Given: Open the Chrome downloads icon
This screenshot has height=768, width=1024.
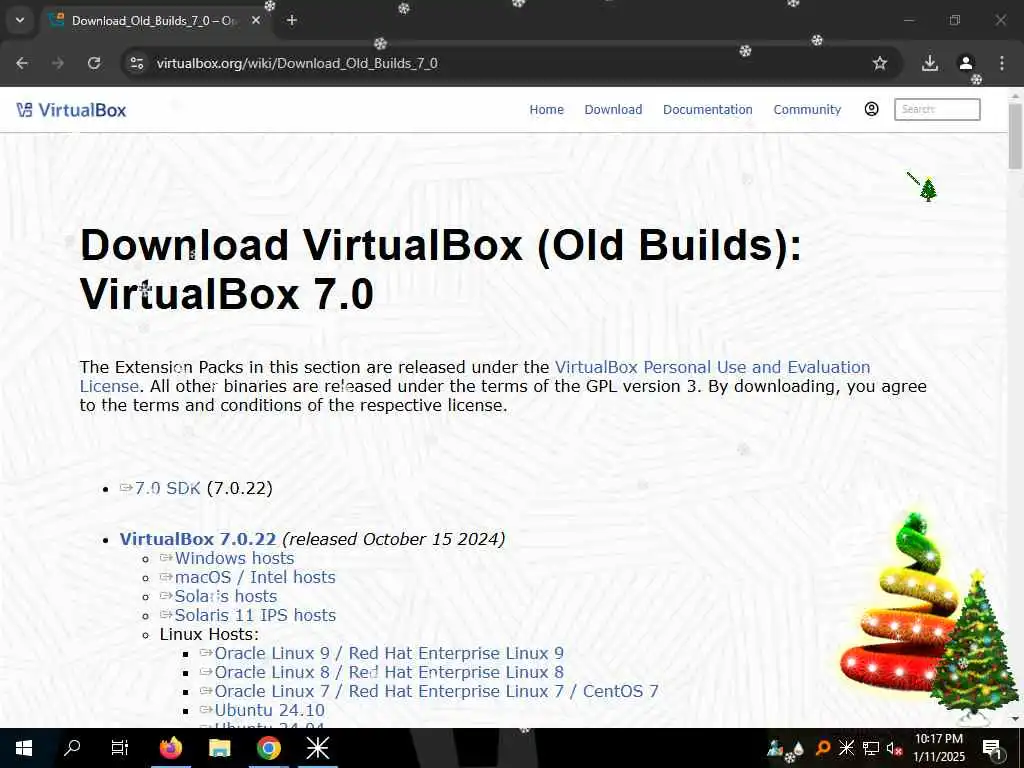Looking at the screenshot, I should click(x=930, y=63).
